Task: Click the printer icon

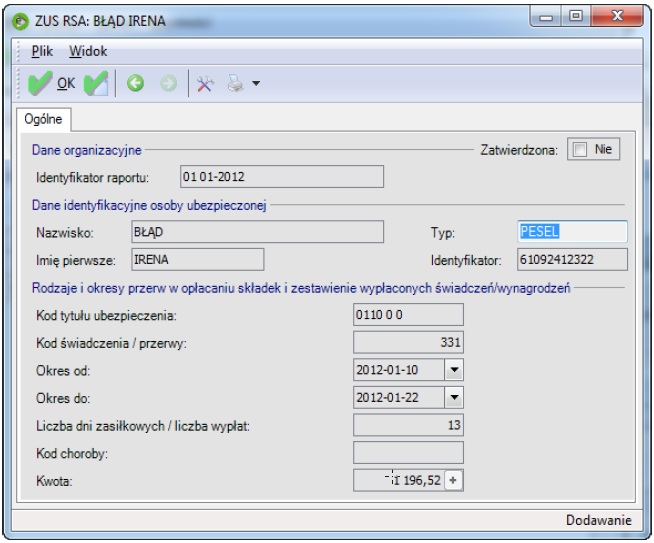Action: [x=236, y=83]
